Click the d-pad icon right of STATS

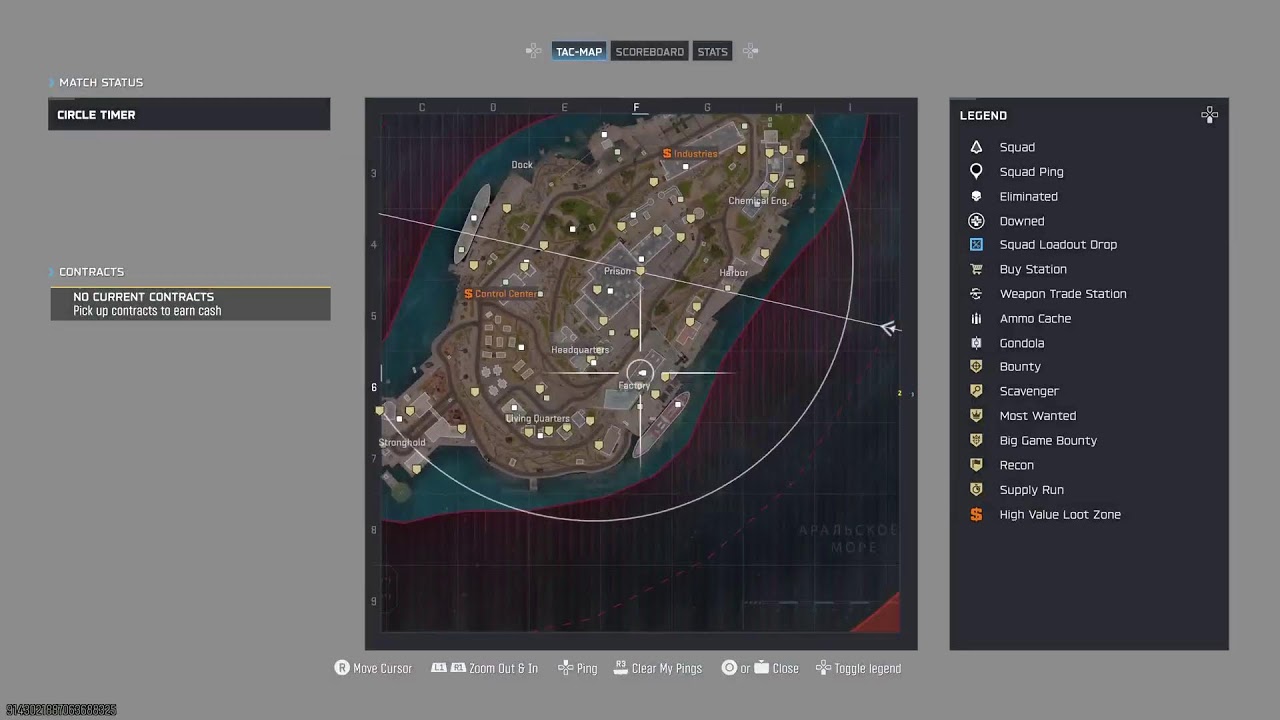[750, 51]
